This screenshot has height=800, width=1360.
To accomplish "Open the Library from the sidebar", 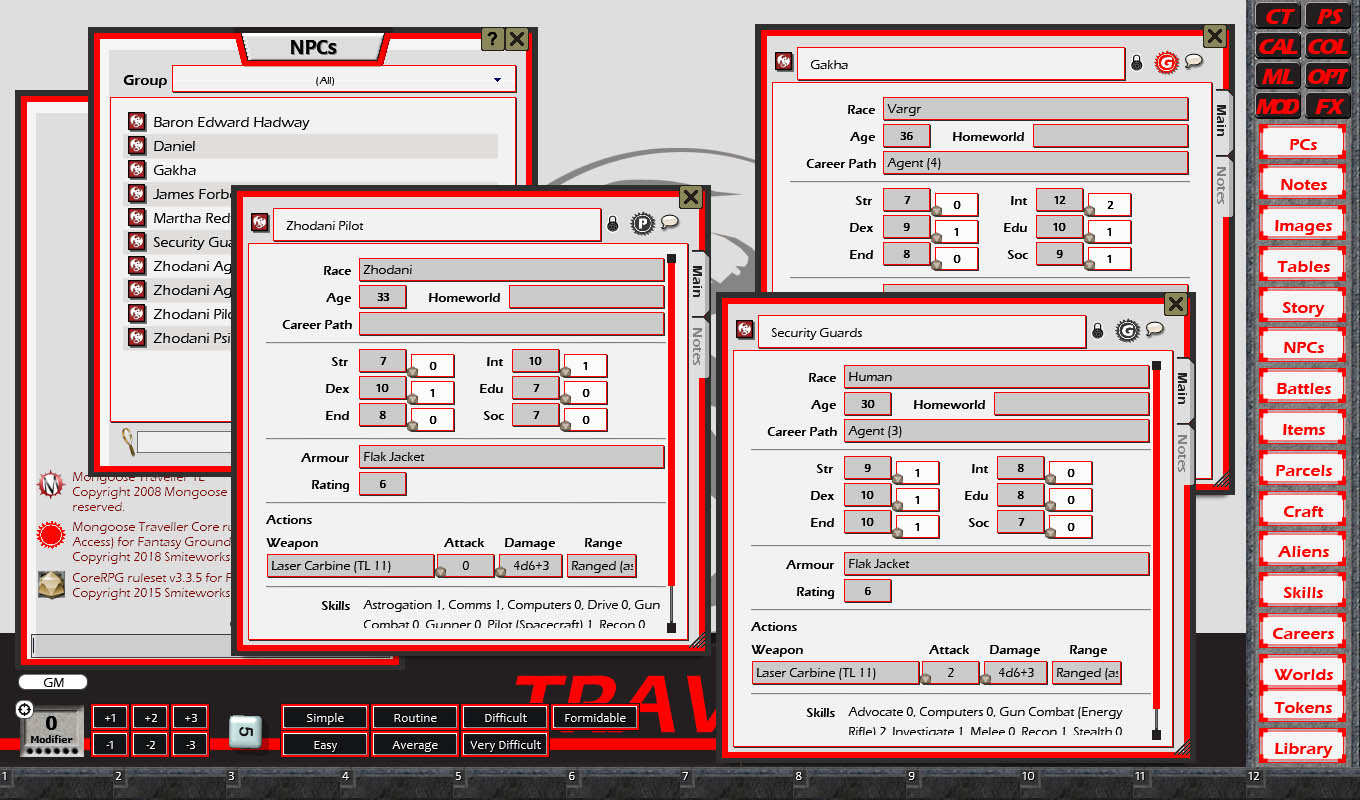I will pos(1302,747).
